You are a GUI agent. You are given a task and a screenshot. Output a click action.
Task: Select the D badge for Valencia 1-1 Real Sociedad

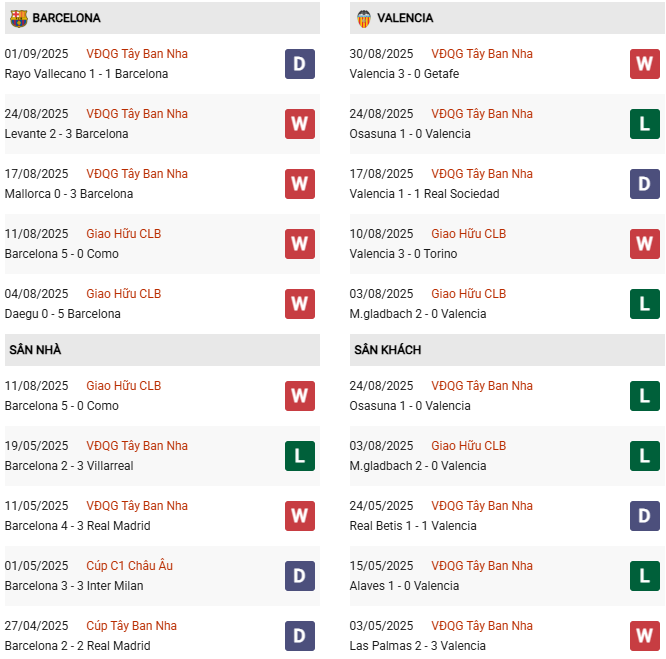645,184
